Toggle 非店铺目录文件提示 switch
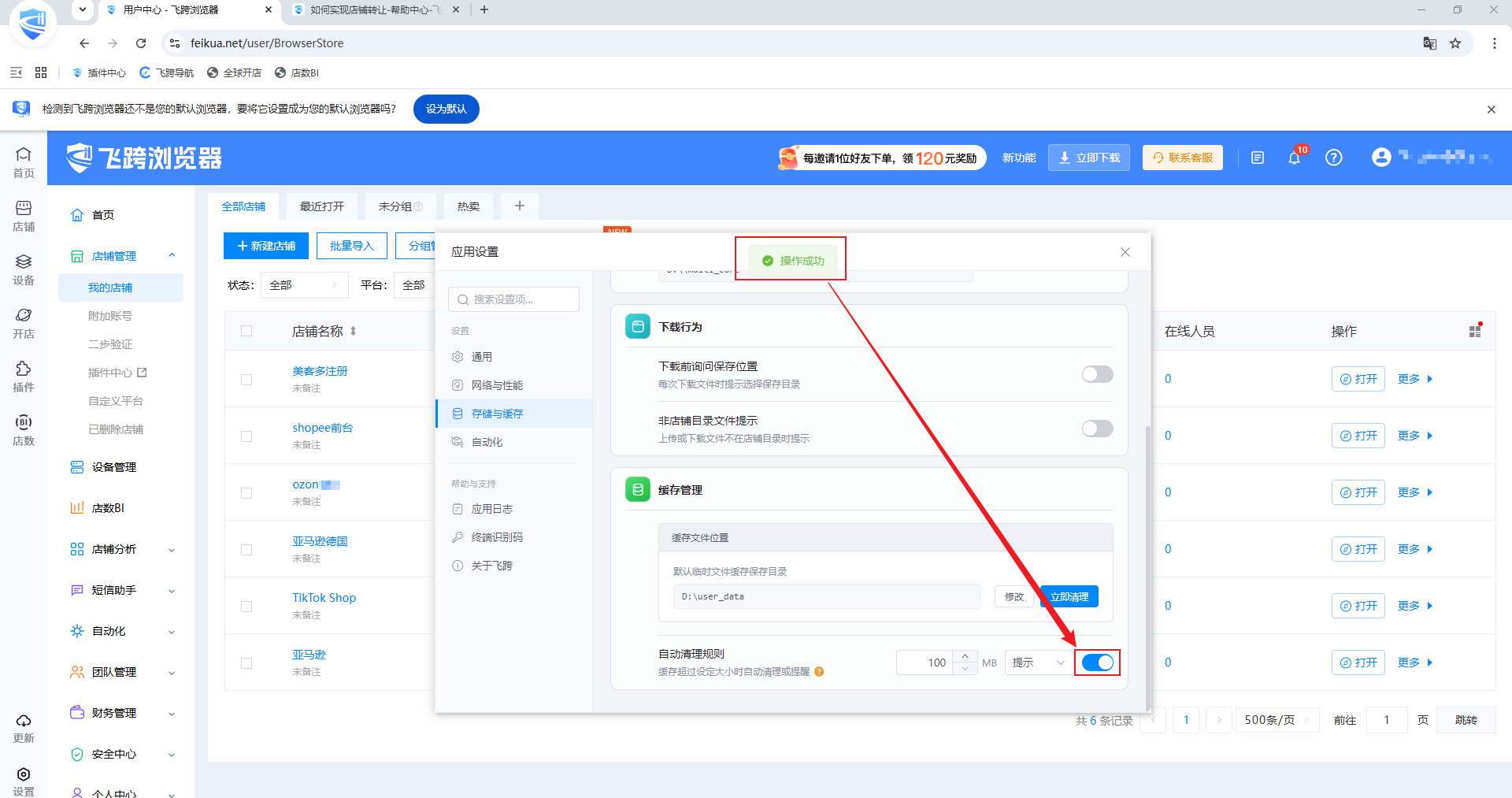Viewport: 1512px width, 798px height. pyautogui.click(x=1097, y=429)
